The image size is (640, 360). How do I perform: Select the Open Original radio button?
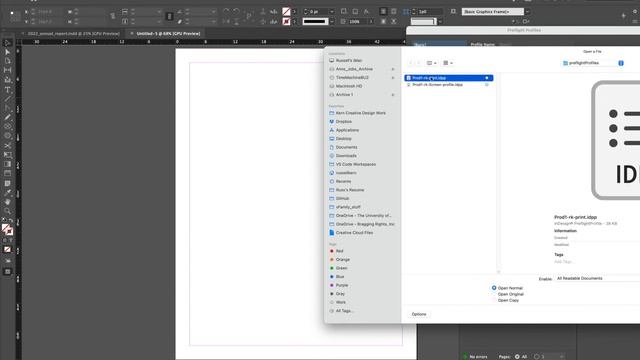pyautogui.click(x=494, y=294)
